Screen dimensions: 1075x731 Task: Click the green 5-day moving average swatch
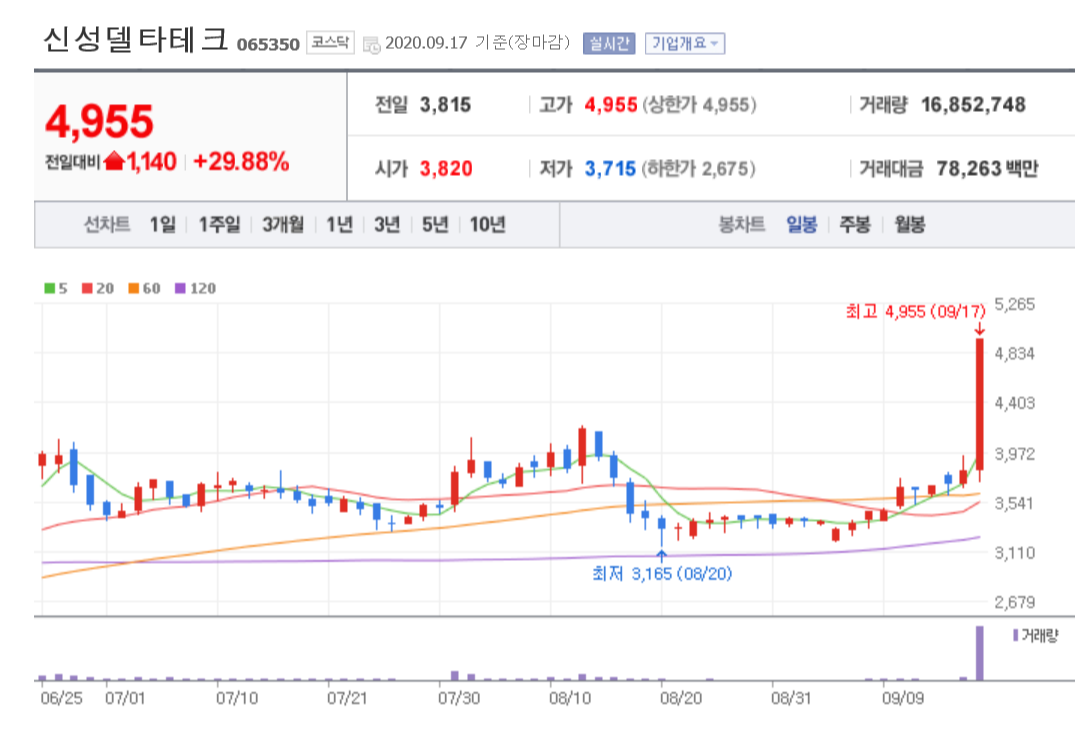coord(49,289)
